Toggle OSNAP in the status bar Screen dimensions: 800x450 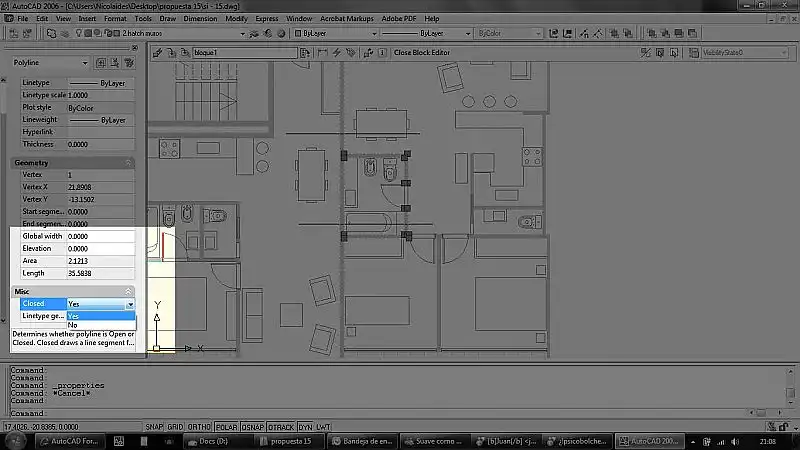254,426
